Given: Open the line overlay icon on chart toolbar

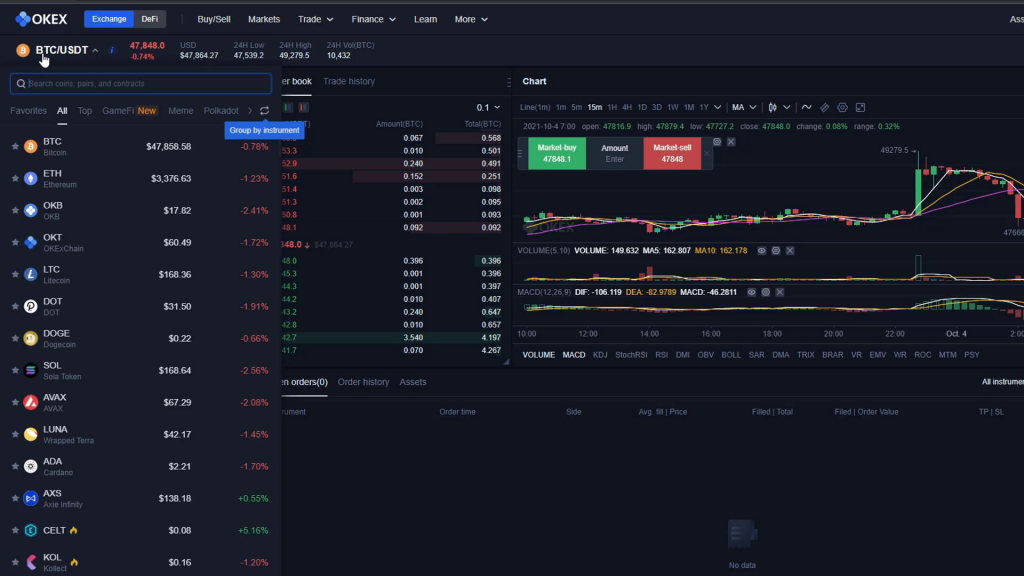Looking at the screenshot, I should coord(807,106).
